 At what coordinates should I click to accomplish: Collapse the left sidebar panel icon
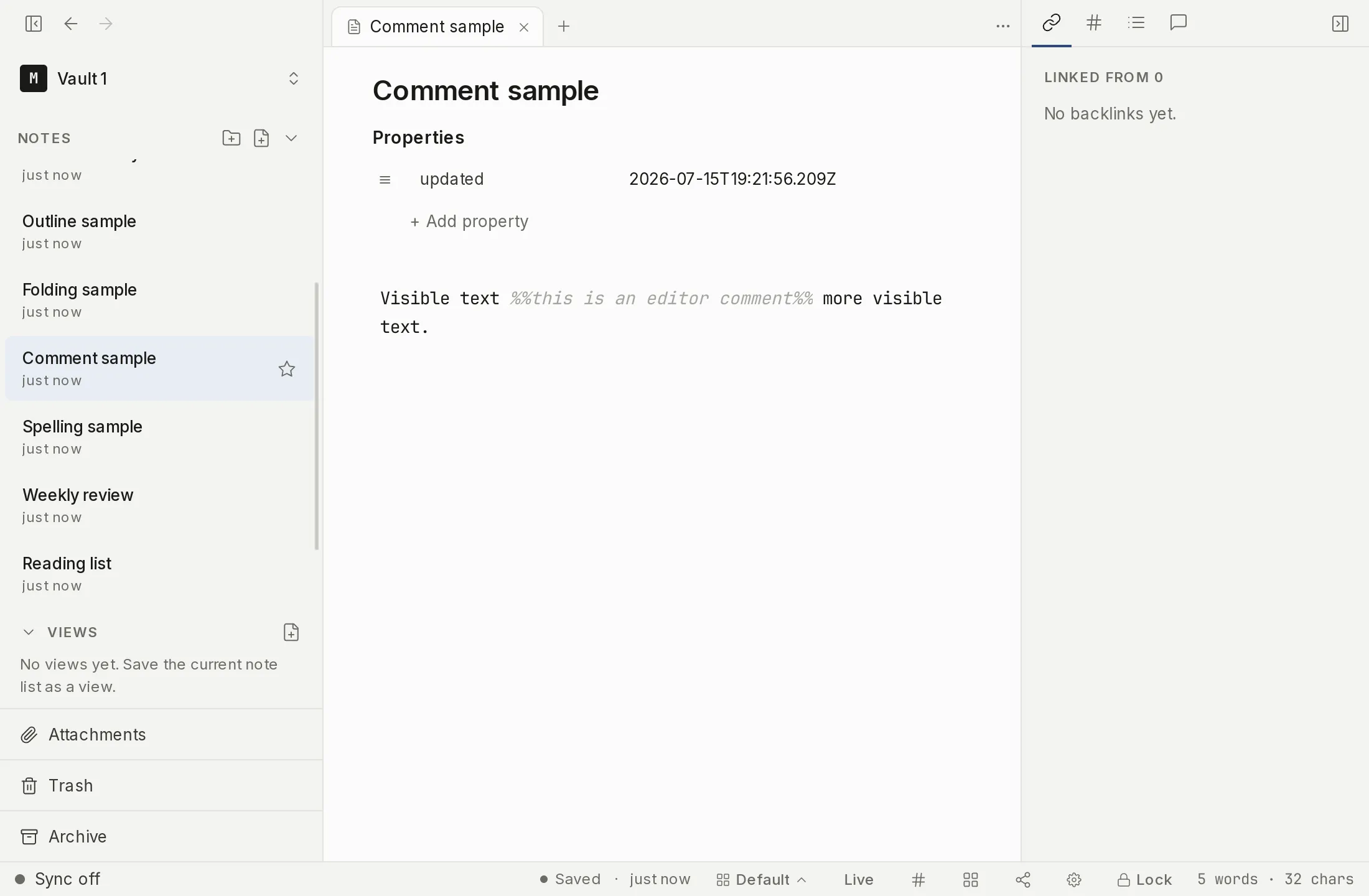click(x=34, y=24)
